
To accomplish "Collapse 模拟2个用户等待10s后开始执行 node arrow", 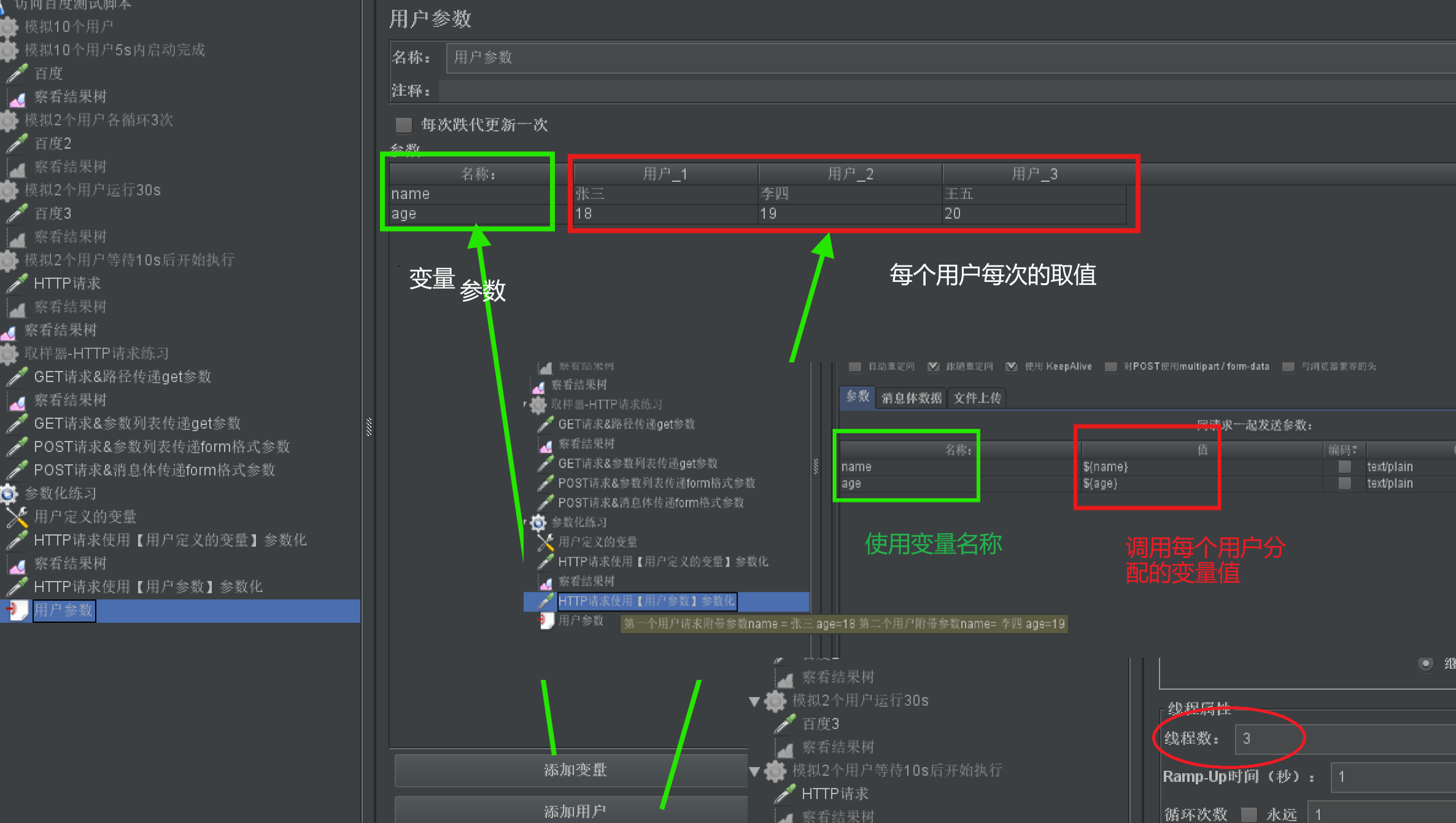I will [754, 771].
